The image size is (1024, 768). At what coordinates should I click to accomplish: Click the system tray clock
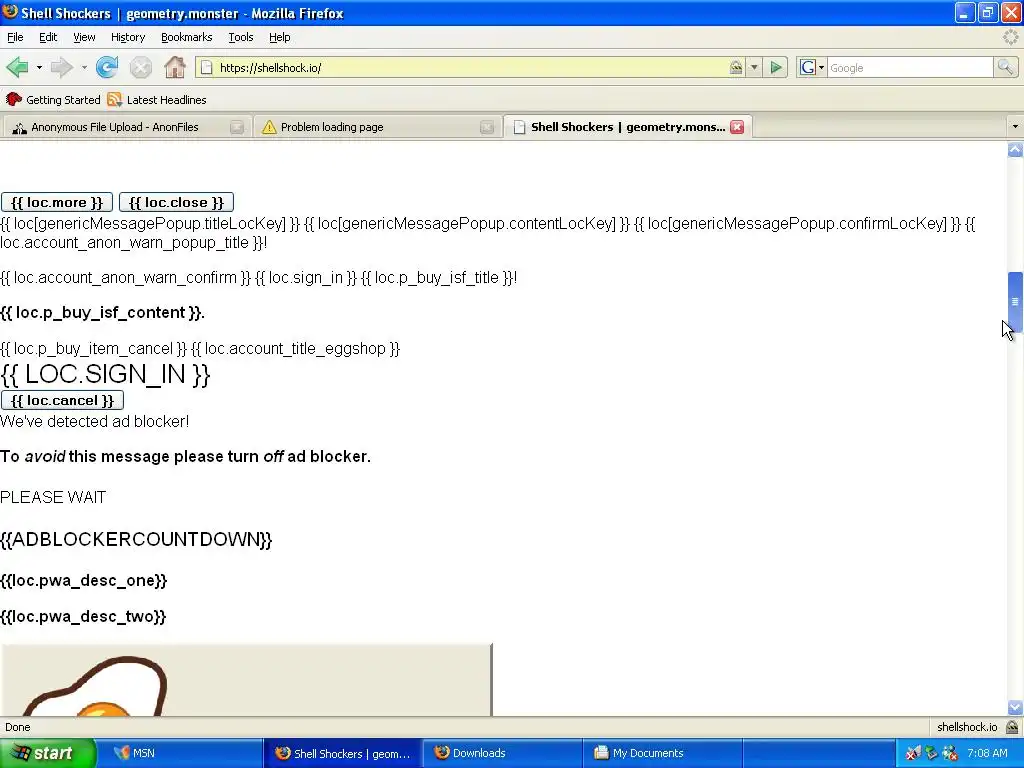pos(987,753)
